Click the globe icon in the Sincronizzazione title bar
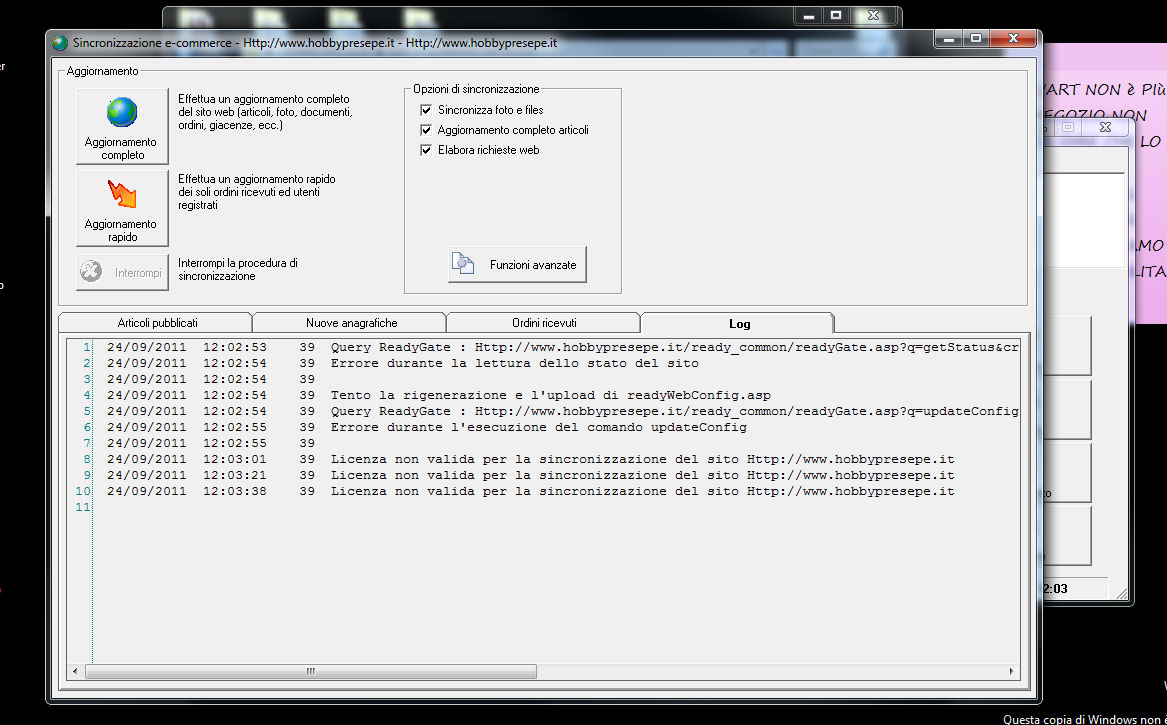Viewport: 1167px width, 725px height. pos(60,43)
